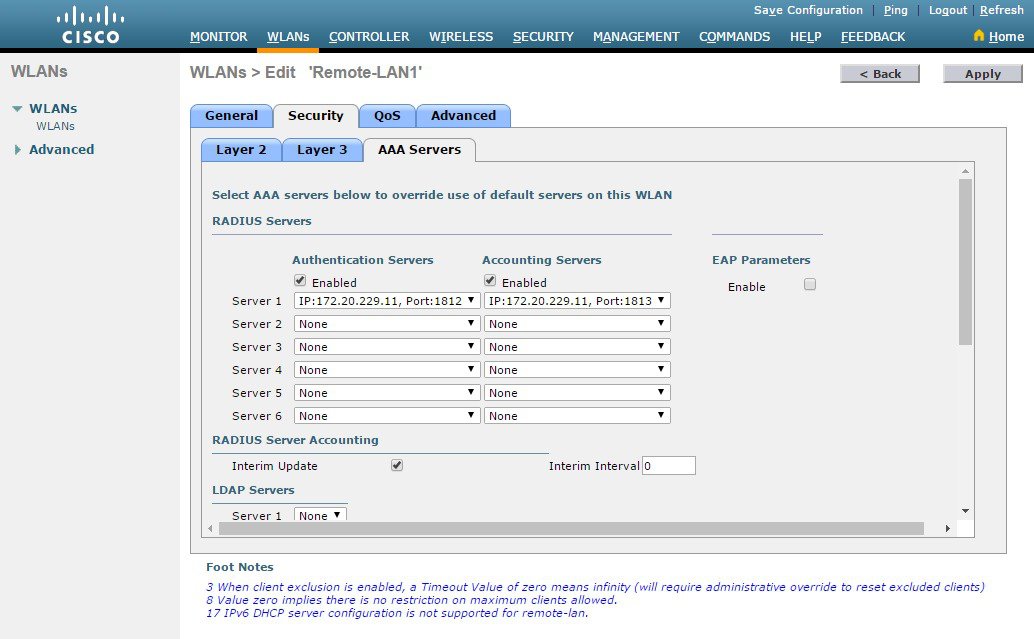Click footnote 17 about IPv6 DHCP
Screen dimensions: 1034x639
click(397, 613)
